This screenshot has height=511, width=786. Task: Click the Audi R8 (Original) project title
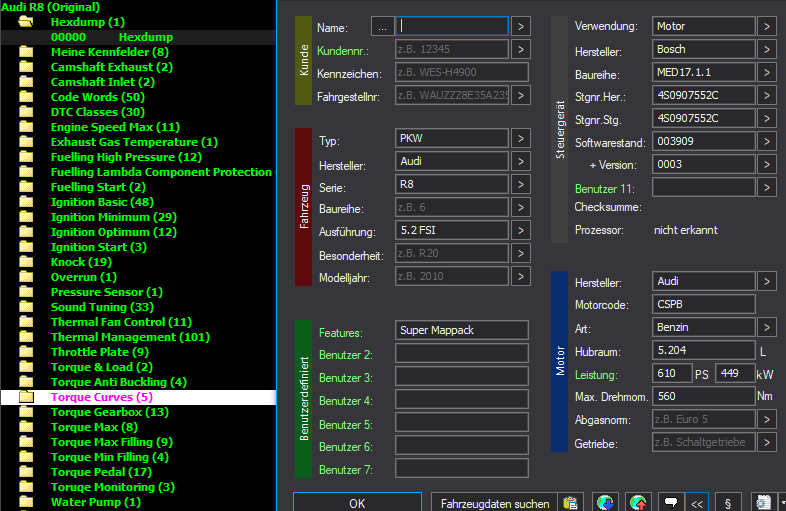coord(51,7)
